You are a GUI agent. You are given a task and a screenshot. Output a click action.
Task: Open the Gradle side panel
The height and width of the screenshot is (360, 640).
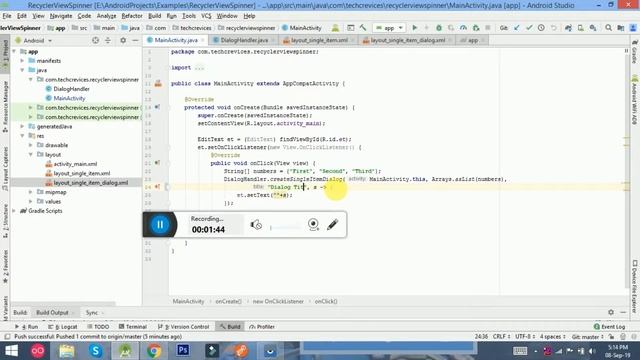(635, 52)
